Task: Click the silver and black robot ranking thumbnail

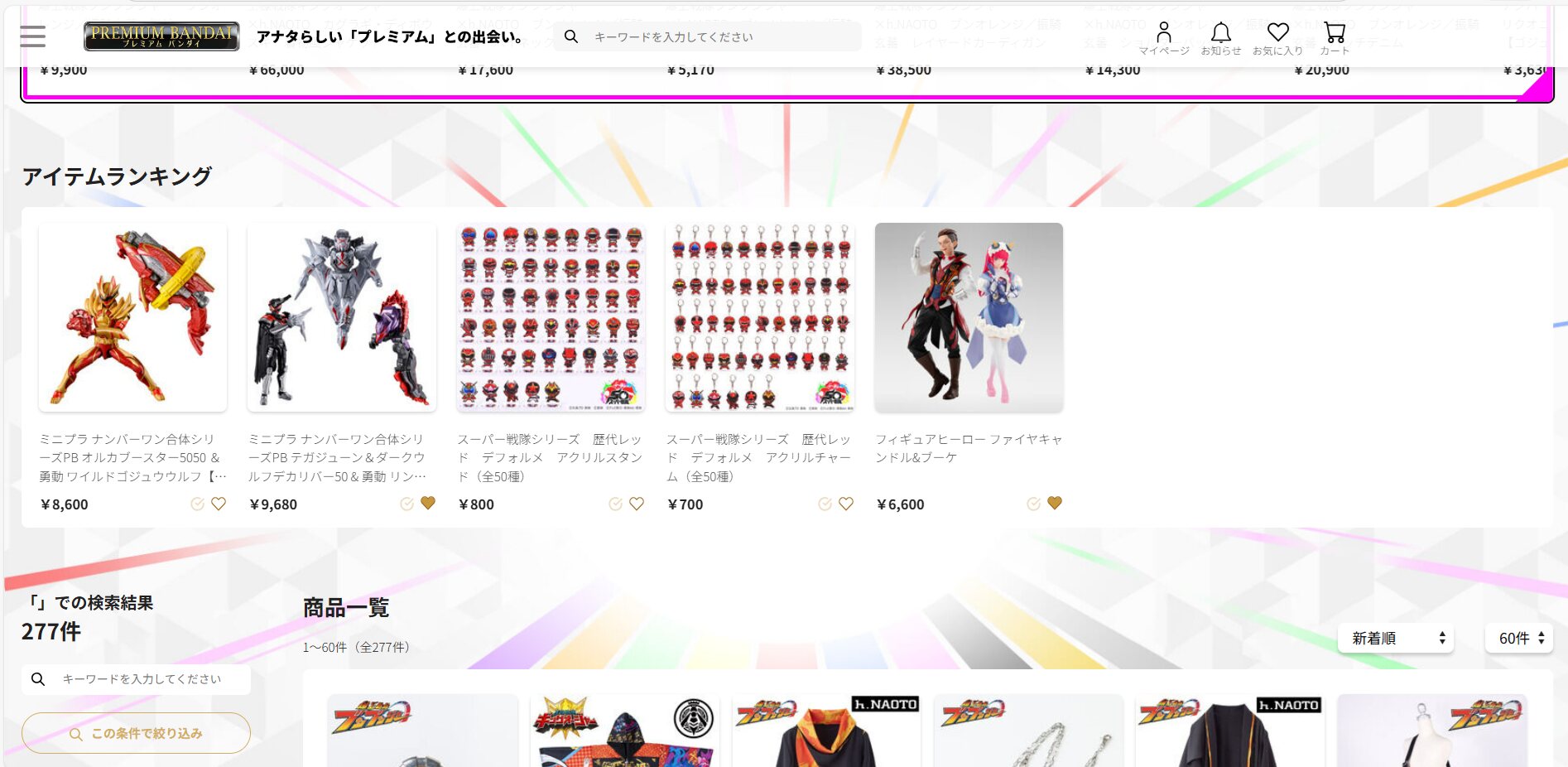Action: click(341, 317)
